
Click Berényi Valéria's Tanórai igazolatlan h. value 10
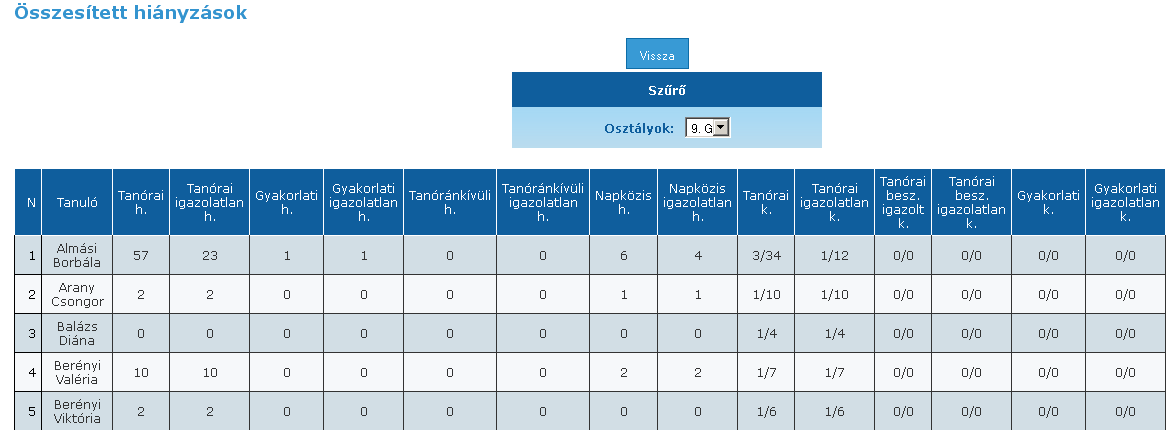[x=210, y=372]
